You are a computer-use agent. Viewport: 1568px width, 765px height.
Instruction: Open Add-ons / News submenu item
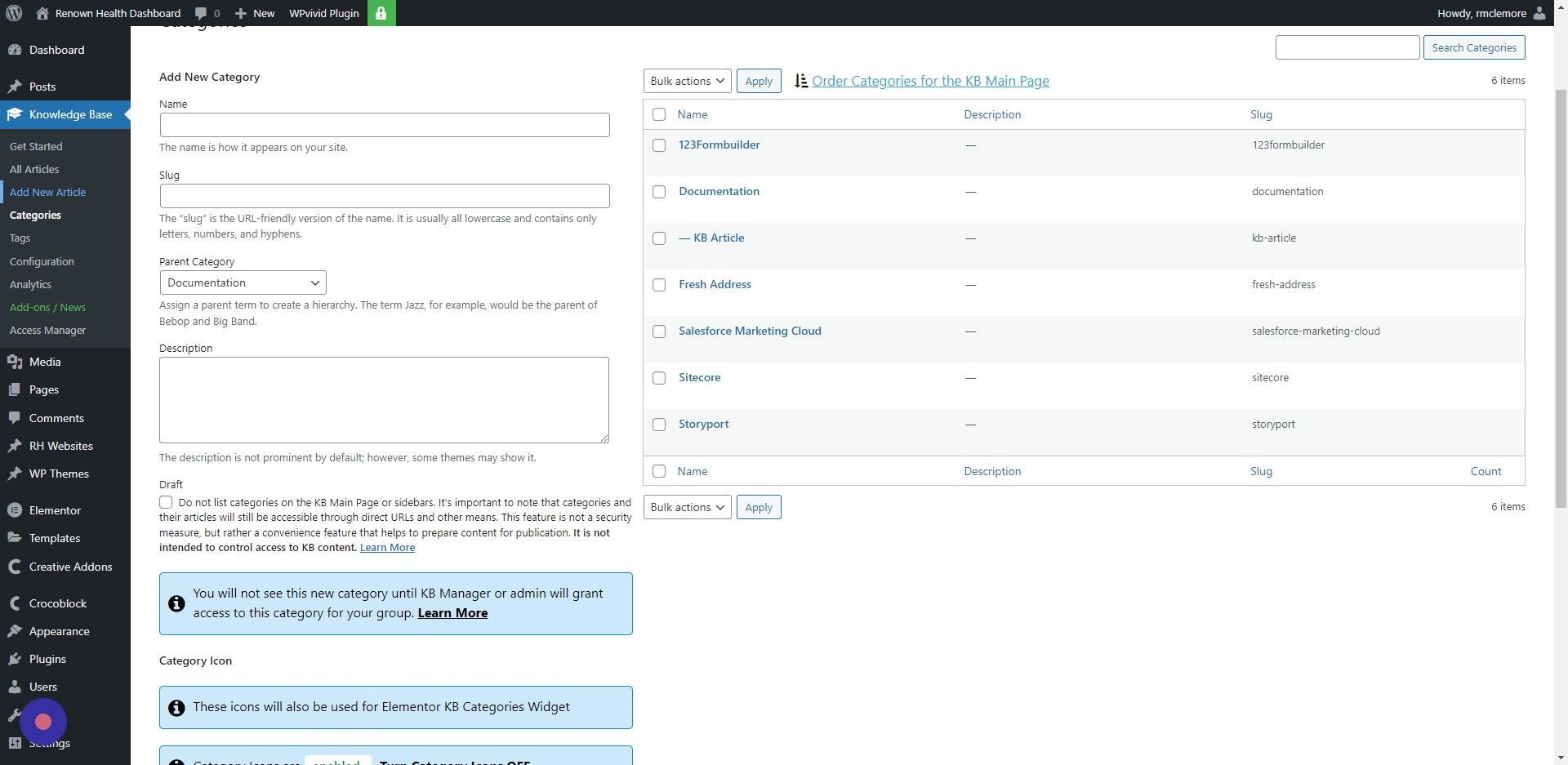click(x=47, y=307)
